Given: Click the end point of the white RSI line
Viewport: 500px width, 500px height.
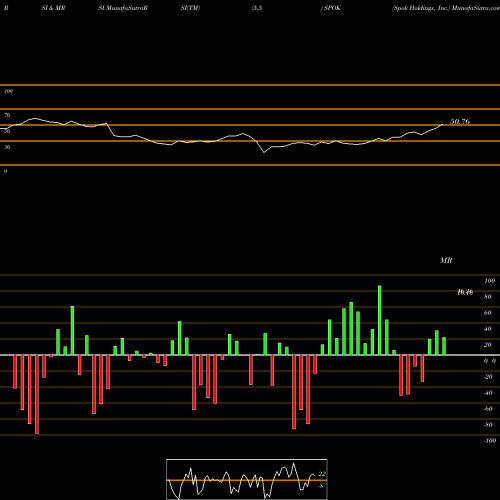Looking at the screenshot, I should point(443,124).
